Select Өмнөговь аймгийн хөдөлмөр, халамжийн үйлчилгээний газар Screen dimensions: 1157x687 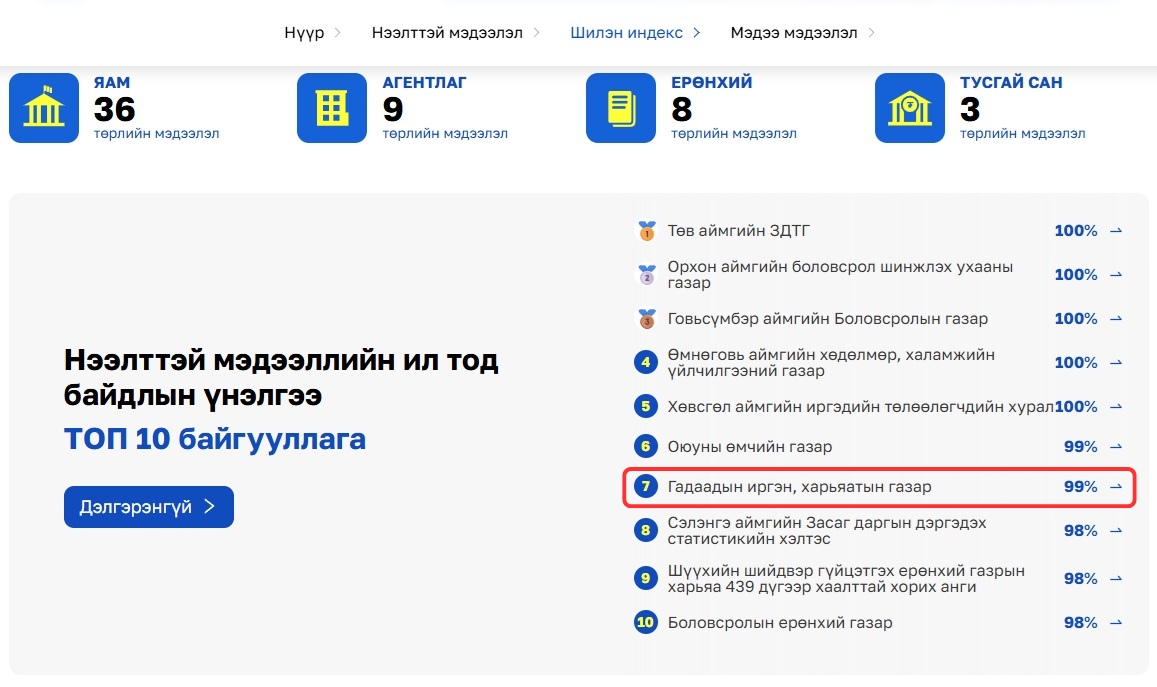click(x=830, y=363)
